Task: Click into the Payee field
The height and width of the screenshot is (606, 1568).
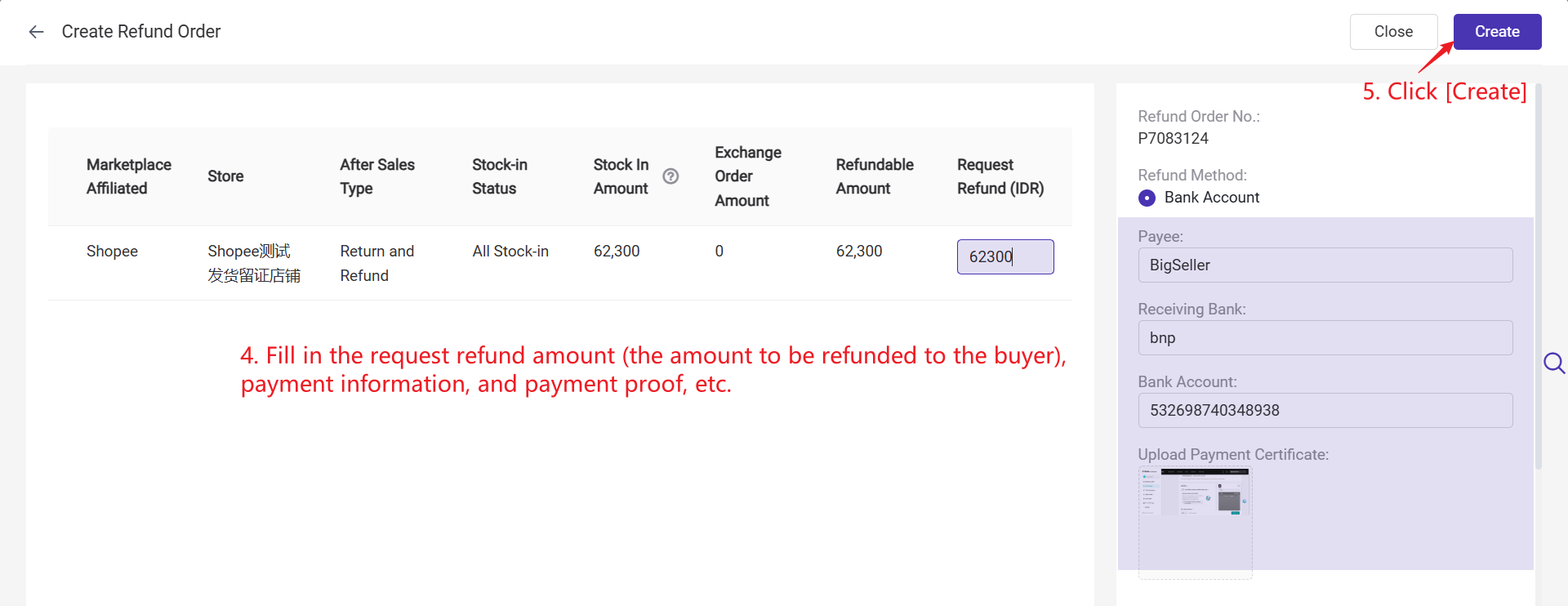Action: point(1324,265)
